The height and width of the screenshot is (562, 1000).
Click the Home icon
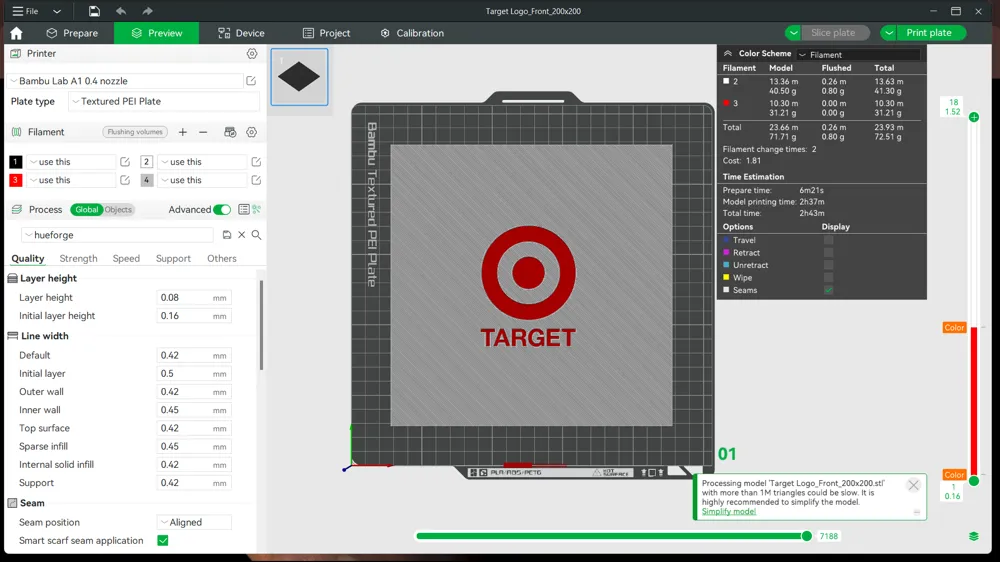click(x=17, y=33)
